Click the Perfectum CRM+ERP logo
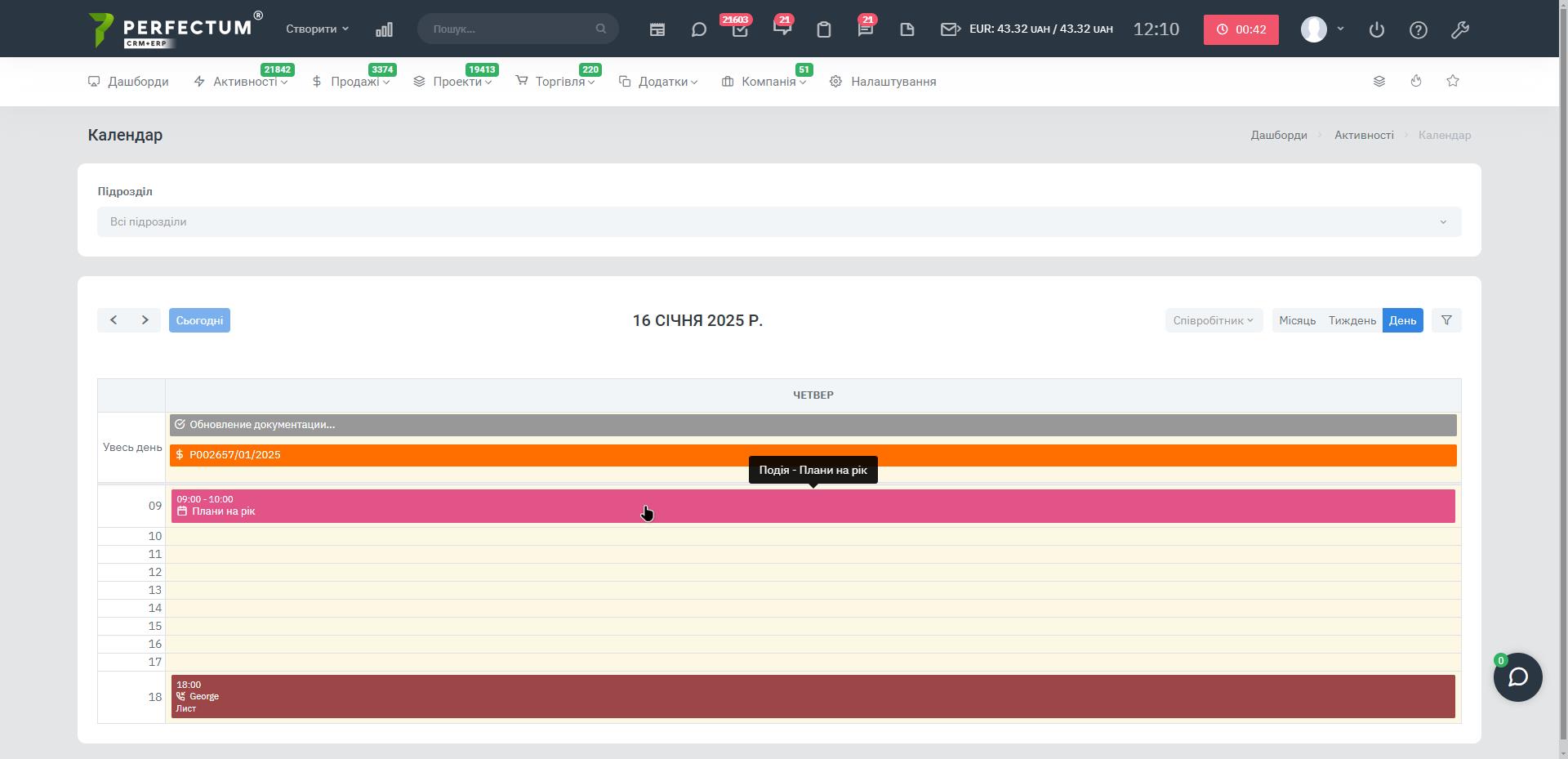Image resolution: width=1568 pixels, height=759 pixels. tap(176, 30)
